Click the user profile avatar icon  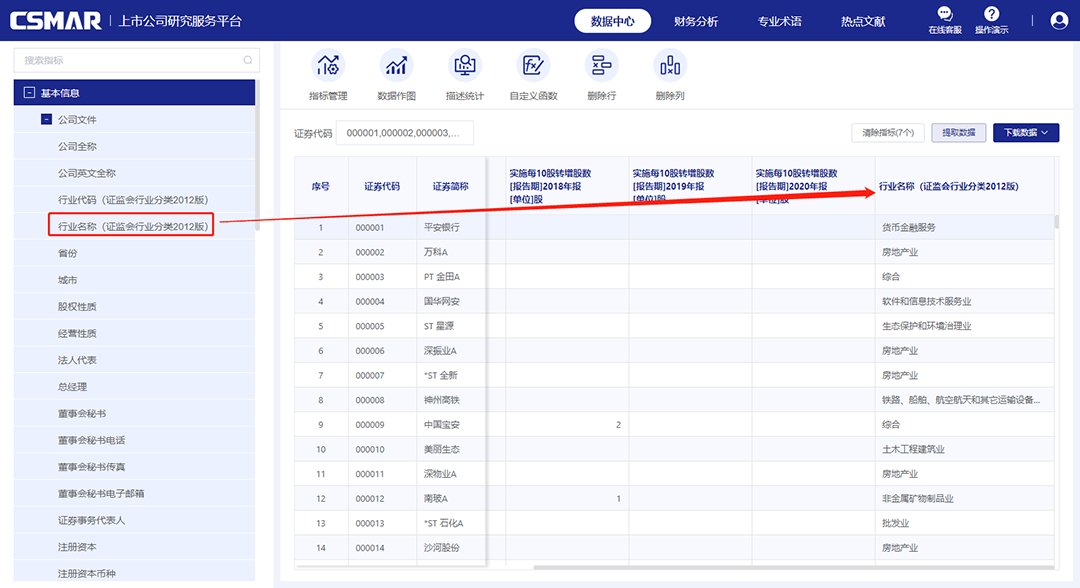coord(1059,20)
